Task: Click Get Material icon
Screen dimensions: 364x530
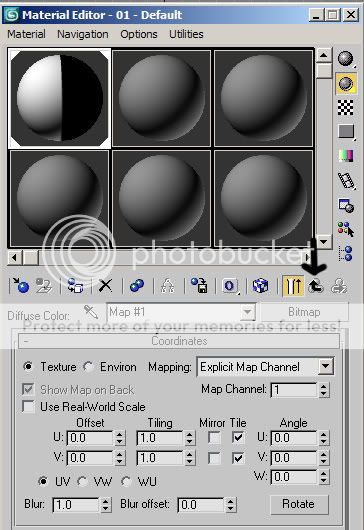Action: pos(21,286)
